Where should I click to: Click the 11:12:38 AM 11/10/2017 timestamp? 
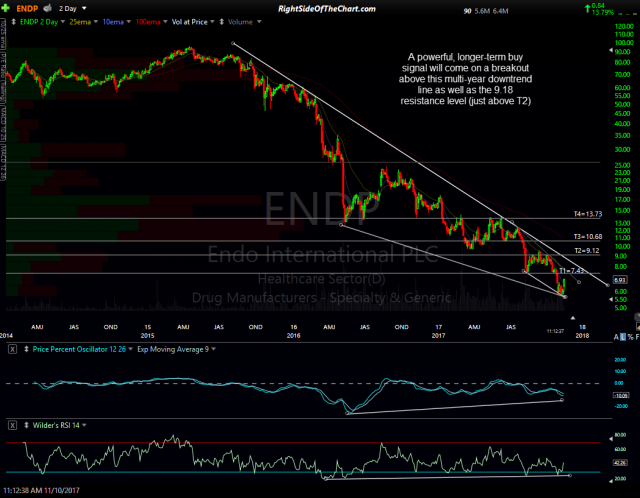[41, 490]
